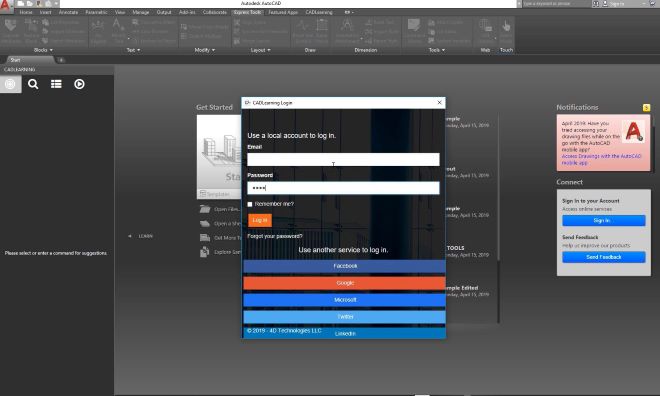Click the orange Log in button

coord(260,220)
